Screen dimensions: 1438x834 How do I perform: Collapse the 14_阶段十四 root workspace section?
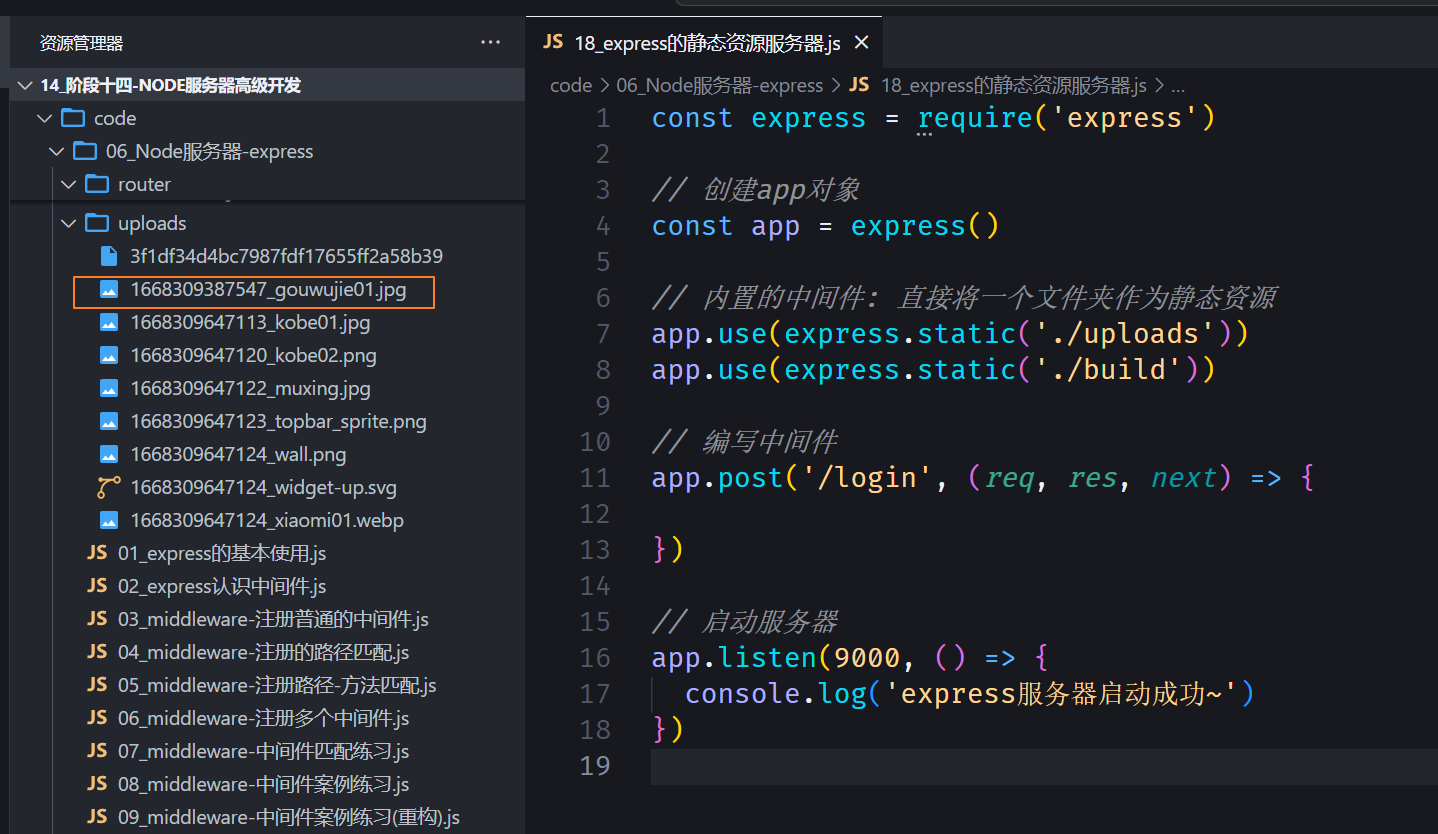[x=25, y=86]
